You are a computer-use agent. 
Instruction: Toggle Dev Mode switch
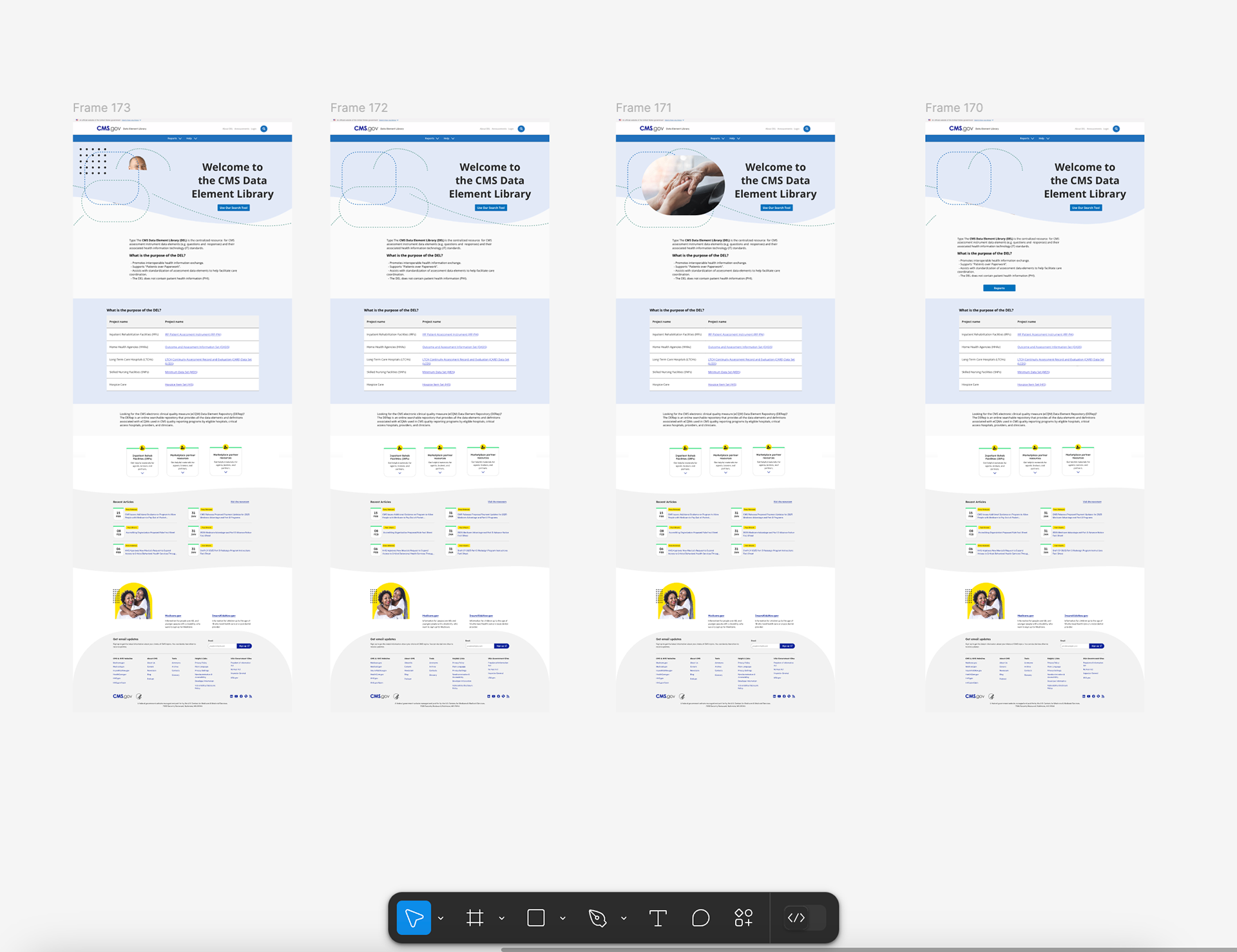point(805,918)
